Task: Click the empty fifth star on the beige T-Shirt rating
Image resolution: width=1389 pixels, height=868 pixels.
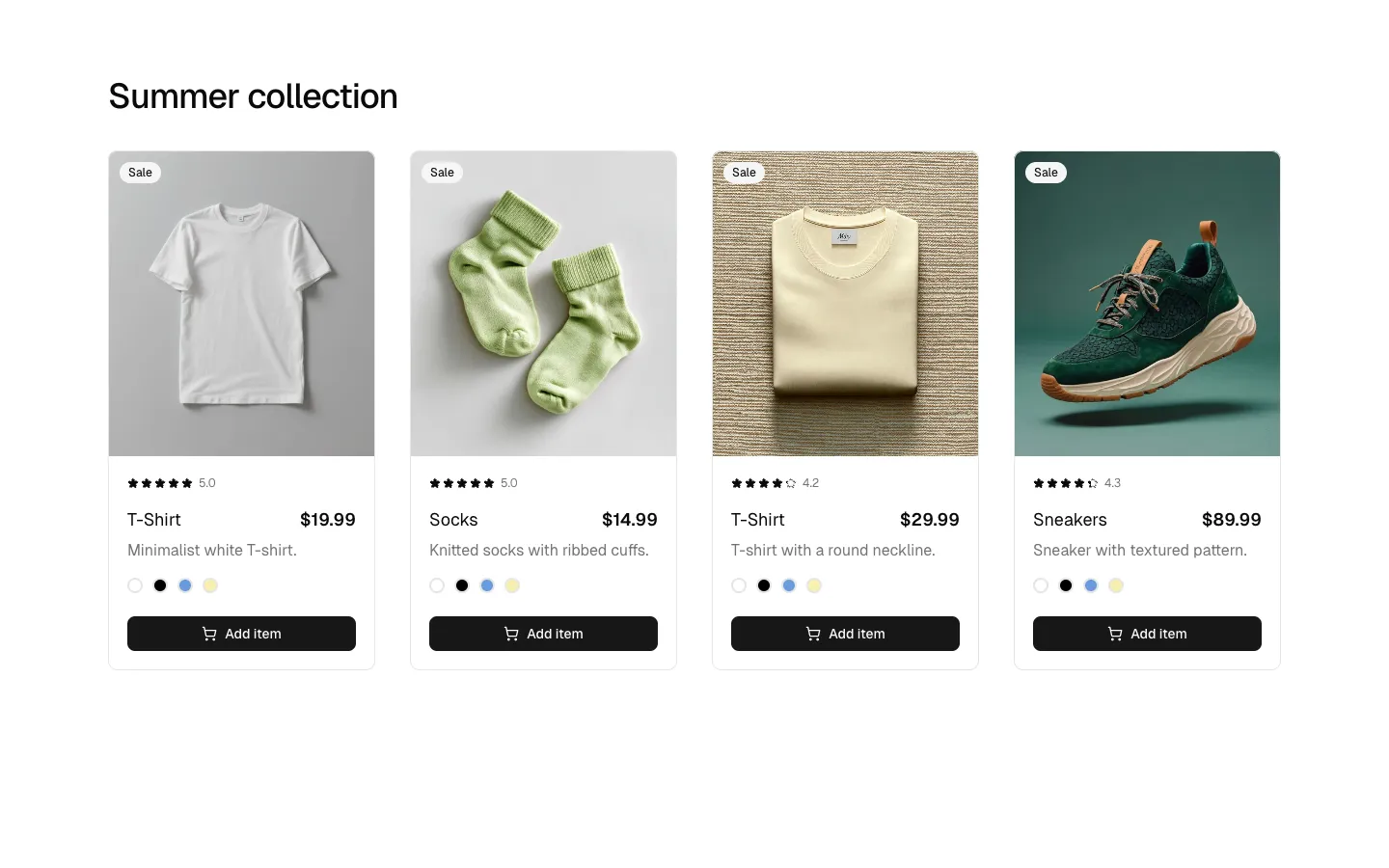Action: [791, 482]
